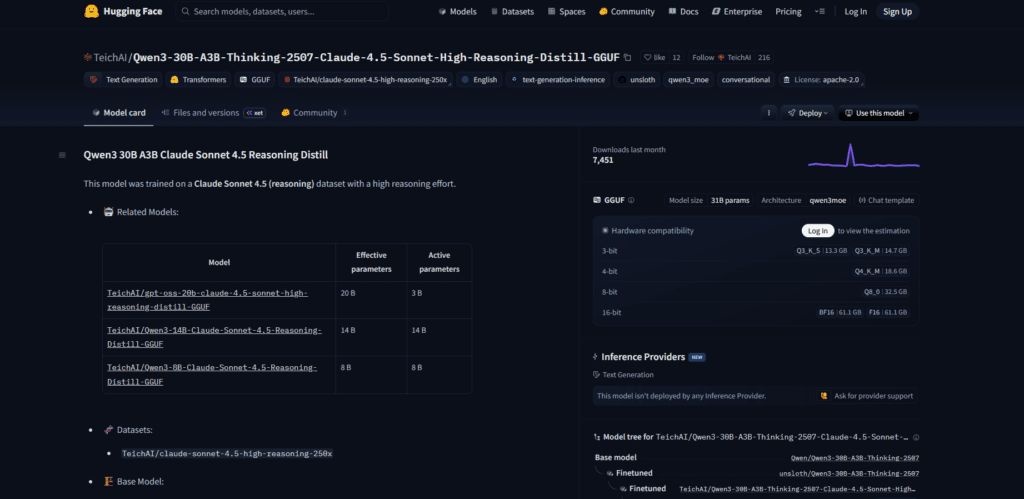Click the Hardware compatibility chip icon
This screenshot has height=499, width=1024.
pos(605,231)
